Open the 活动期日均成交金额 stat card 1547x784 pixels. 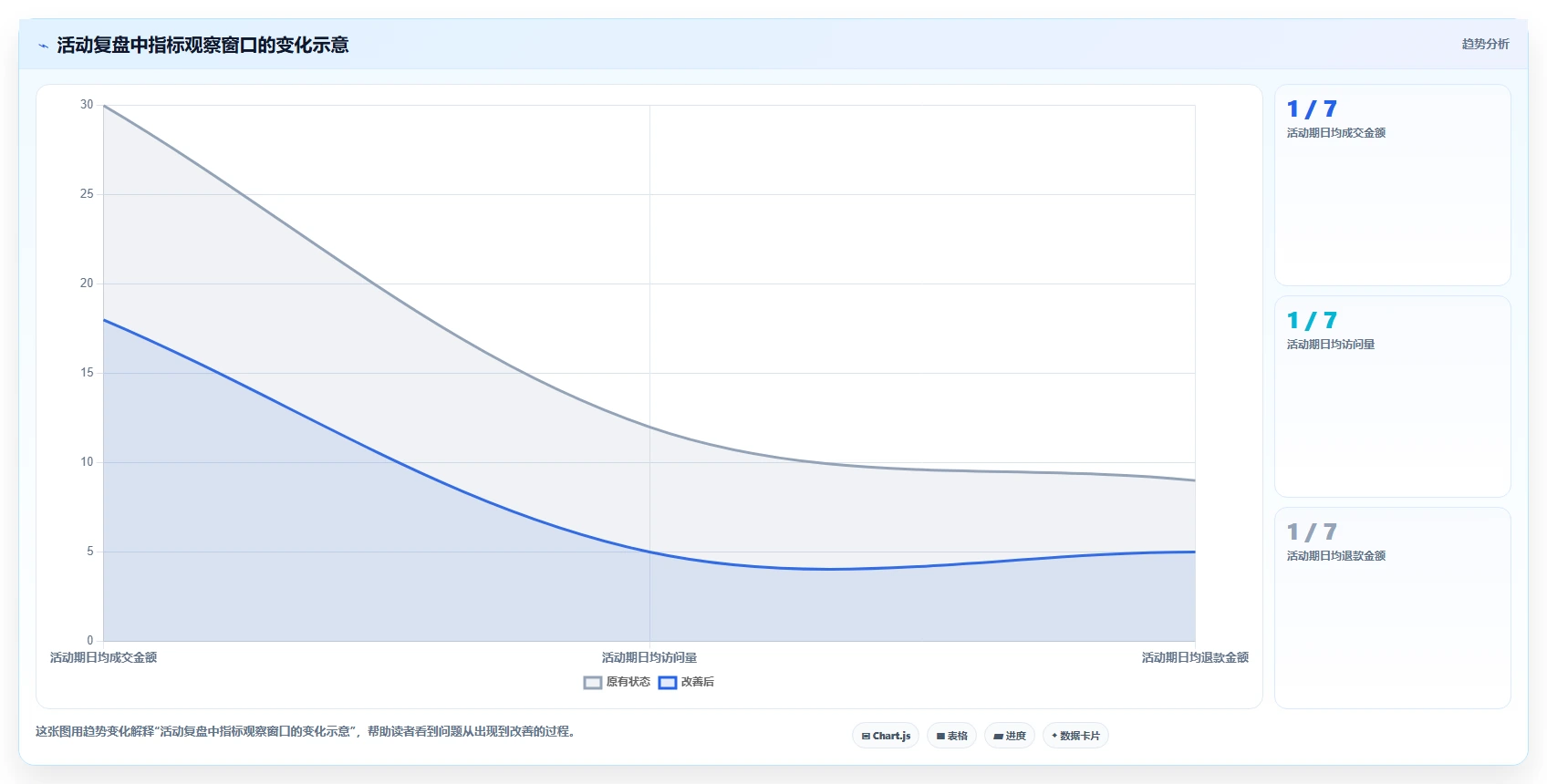click(x=1392, y=185)
